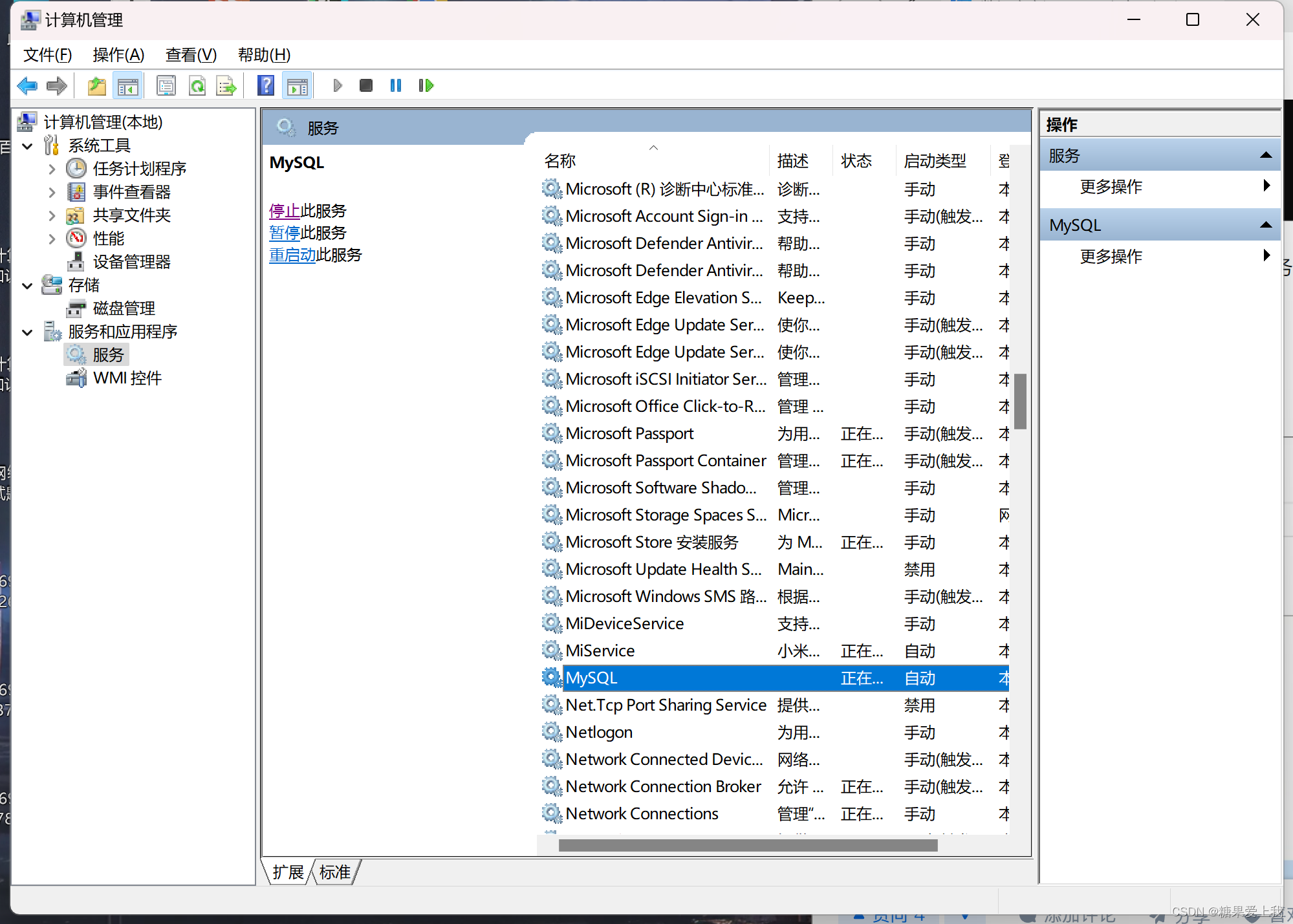The width and height of the screenshot is (1293, 924).
Task: Open Disk Management (磁盘管理) node
Action: [x=124, y=308]
